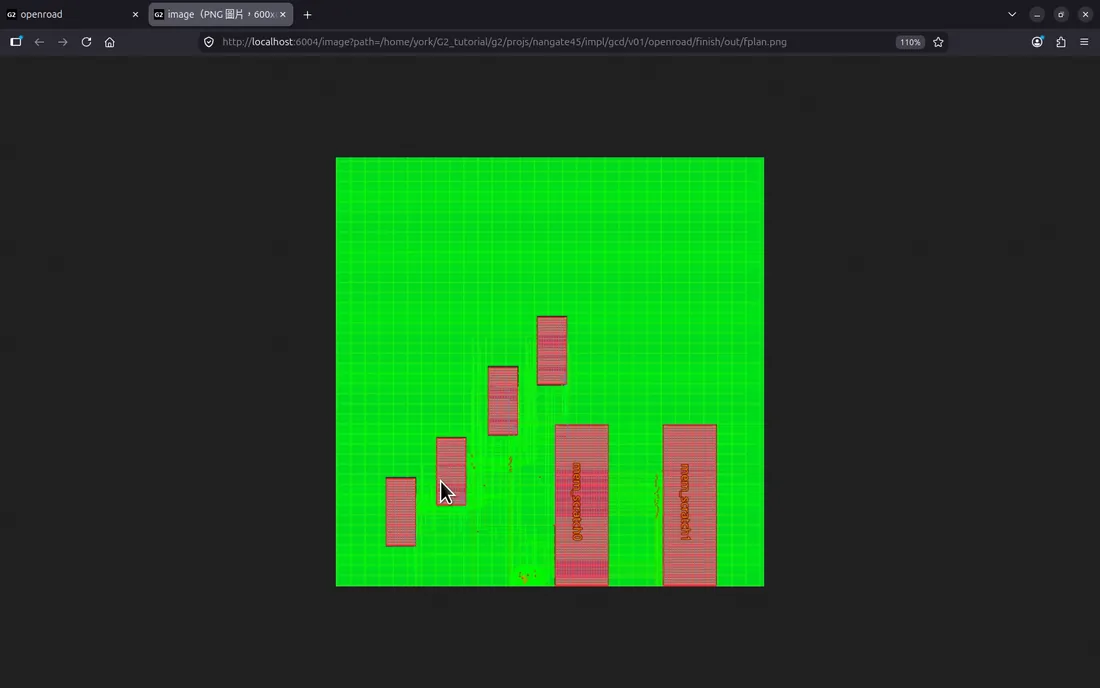Bookmark this page with star
Image resolution: width=1100 pixels, height=688 pixels.
click(938, 42)
